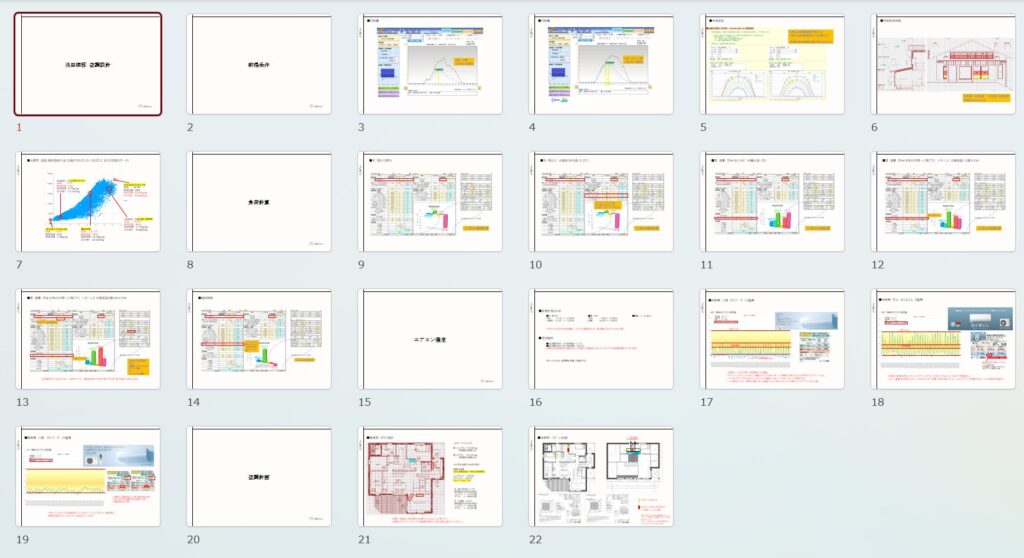This screenshot has height=558, width=1024.
Task: Select slide 9 thumbnail
Action: click(431, 202)
